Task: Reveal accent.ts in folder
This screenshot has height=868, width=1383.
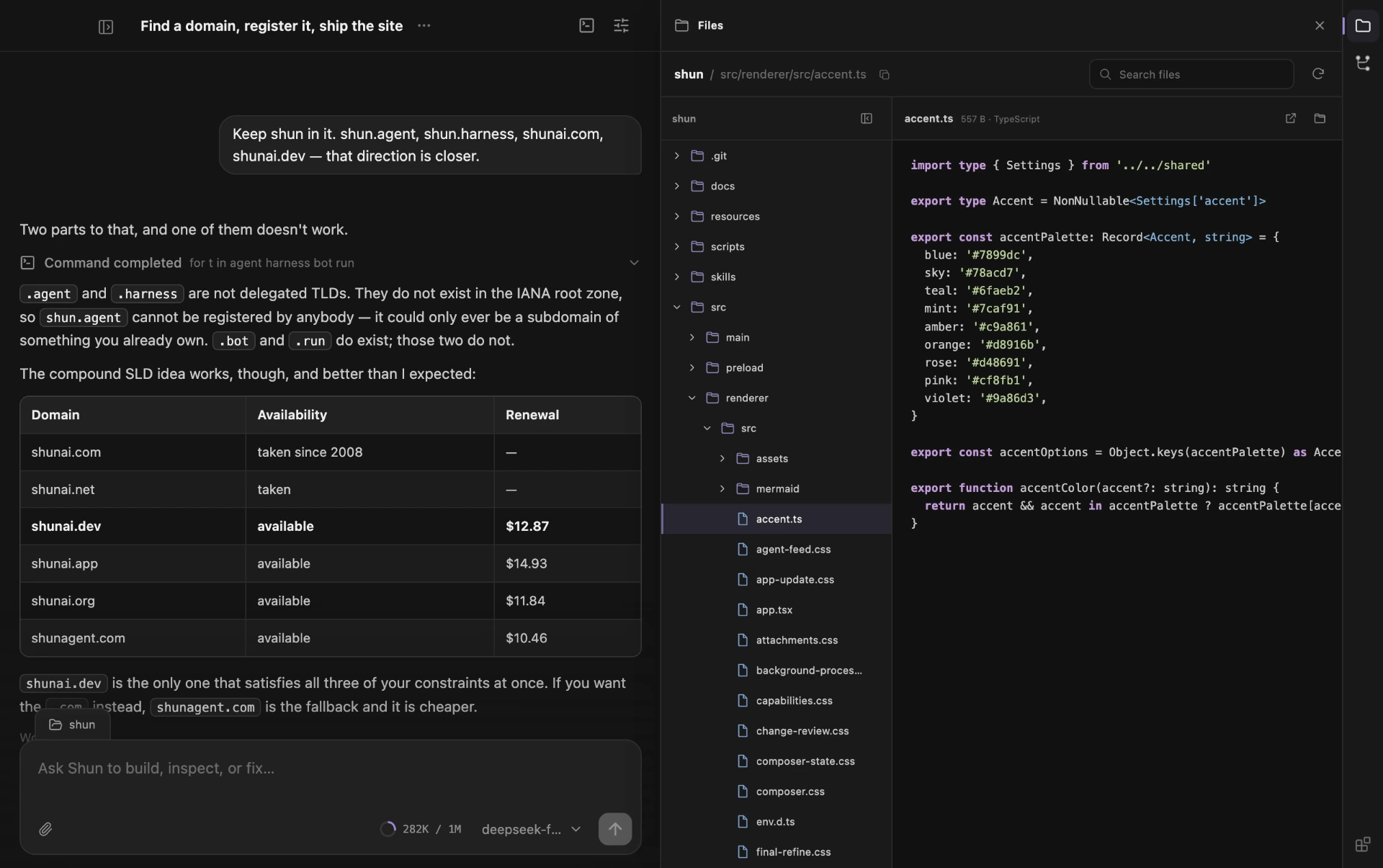Action: pos(1320,118)
